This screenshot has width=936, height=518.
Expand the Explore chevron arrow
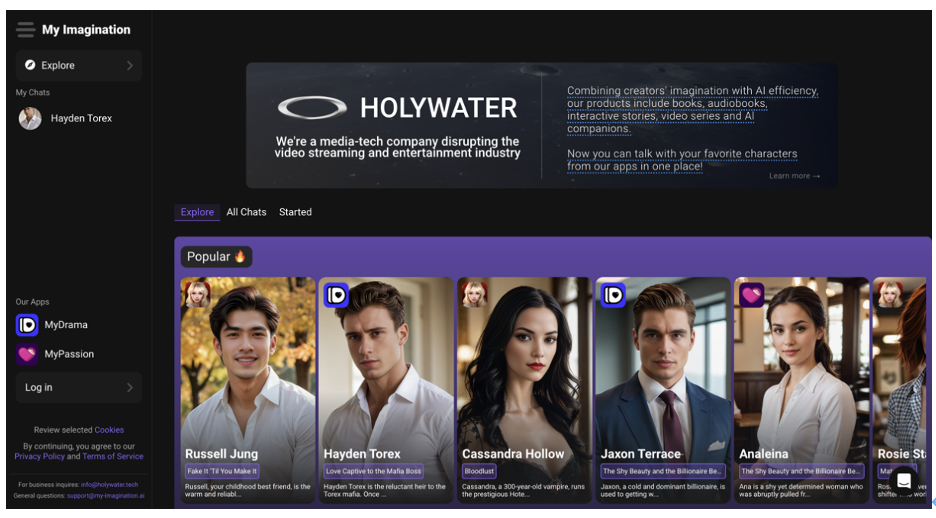[130, 66]
